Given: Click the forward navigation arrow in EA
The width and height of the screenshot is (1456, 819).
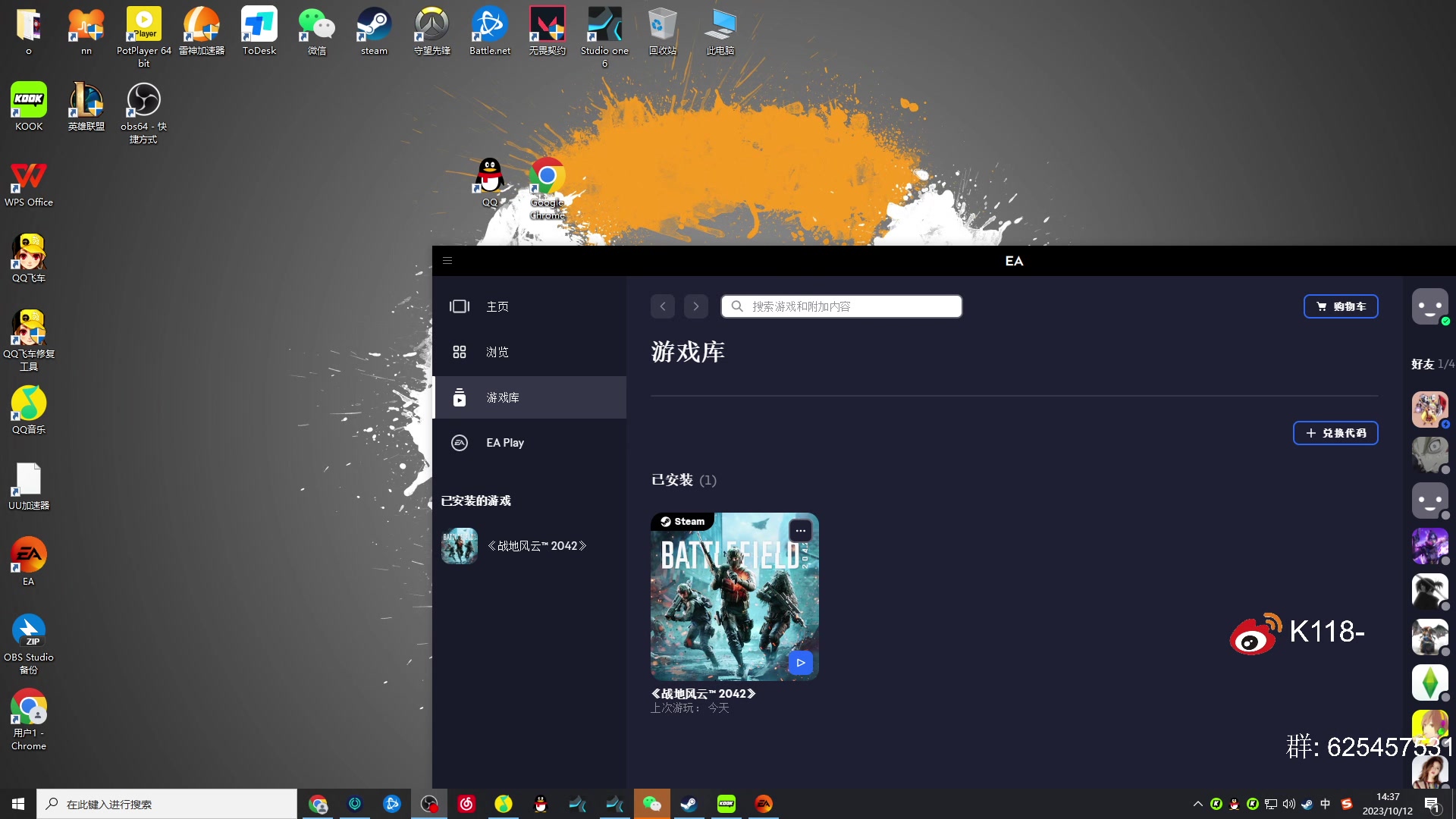Looking at the screenshot, I should point(696,306).
